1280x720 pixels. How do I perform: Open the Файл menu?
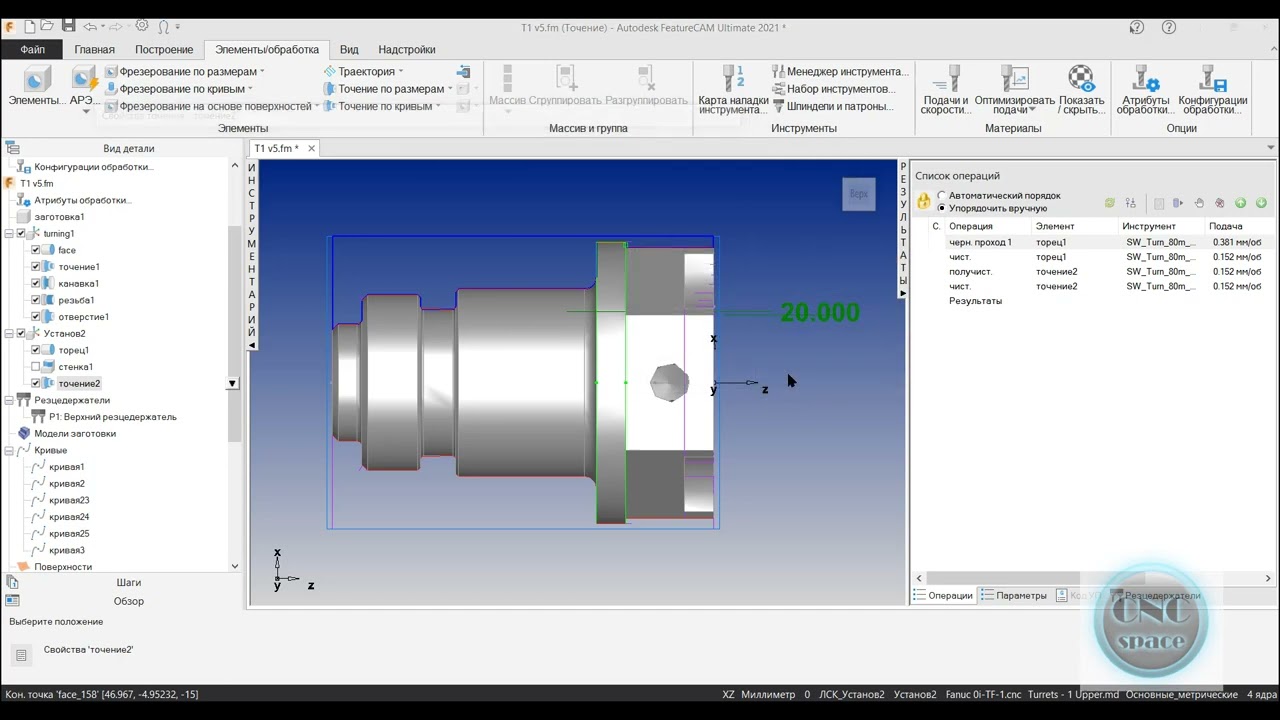click(32, 49)
